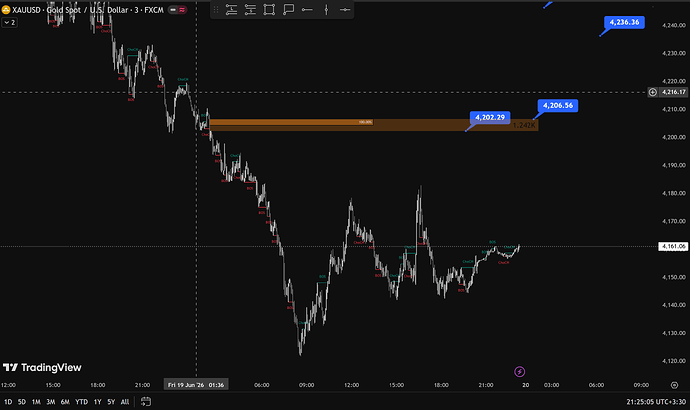The width and height of the screenshot is (690, 410).
Task: Toggle the market status indicator pill
Action: [x=178, y=10]
